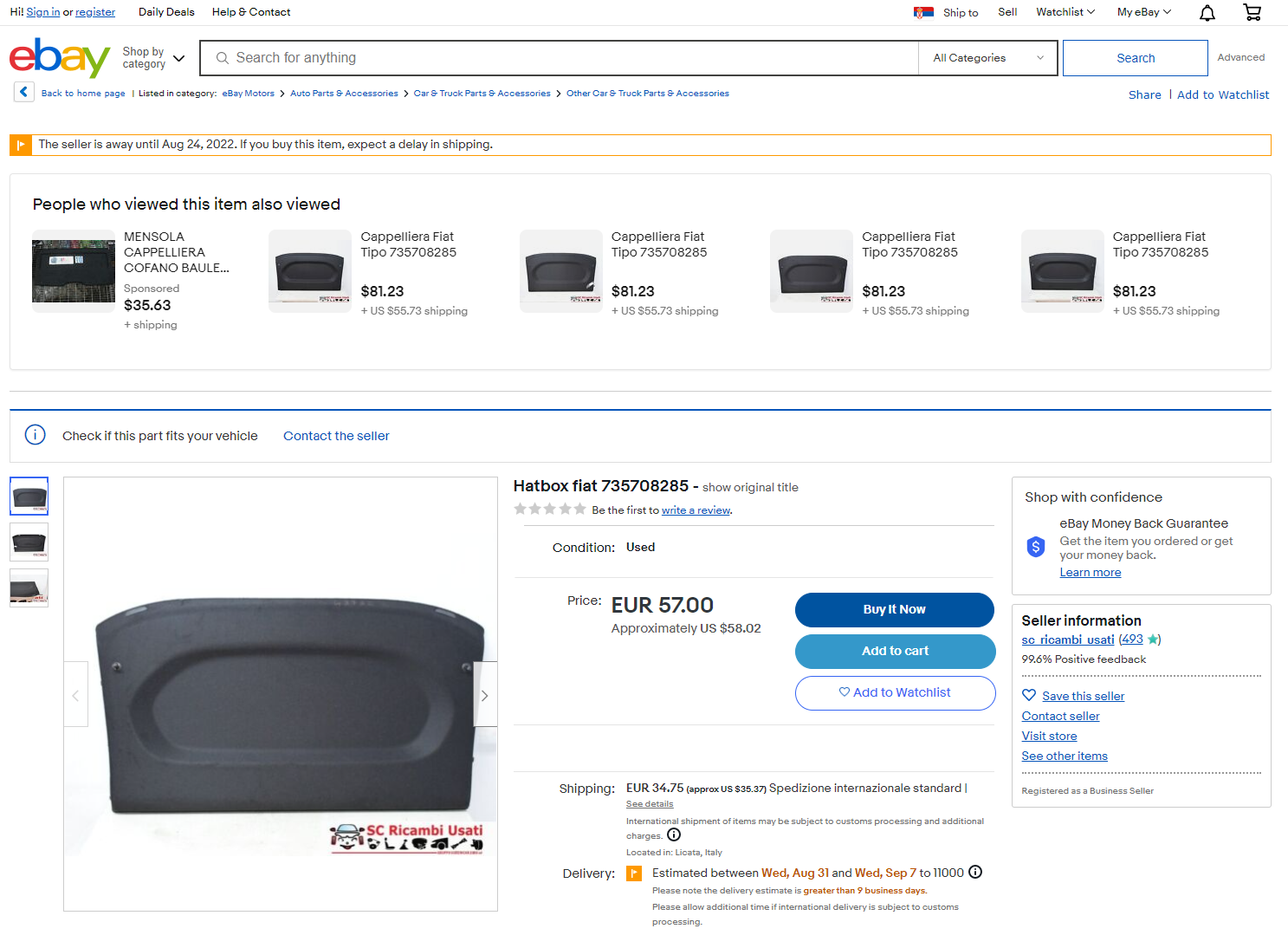Click See other items
The width and height of the screenshot is (1288, 935).
[x=1064, y=756]
